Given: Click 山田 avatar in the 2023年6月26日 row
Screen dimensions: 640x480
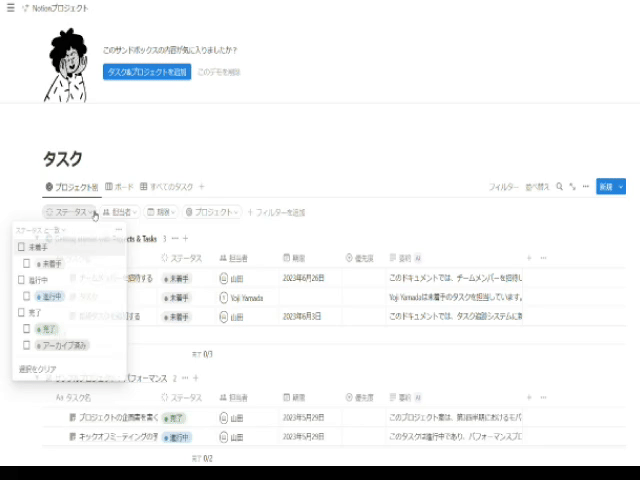Looking at the screenshot, I should (223, 279).
